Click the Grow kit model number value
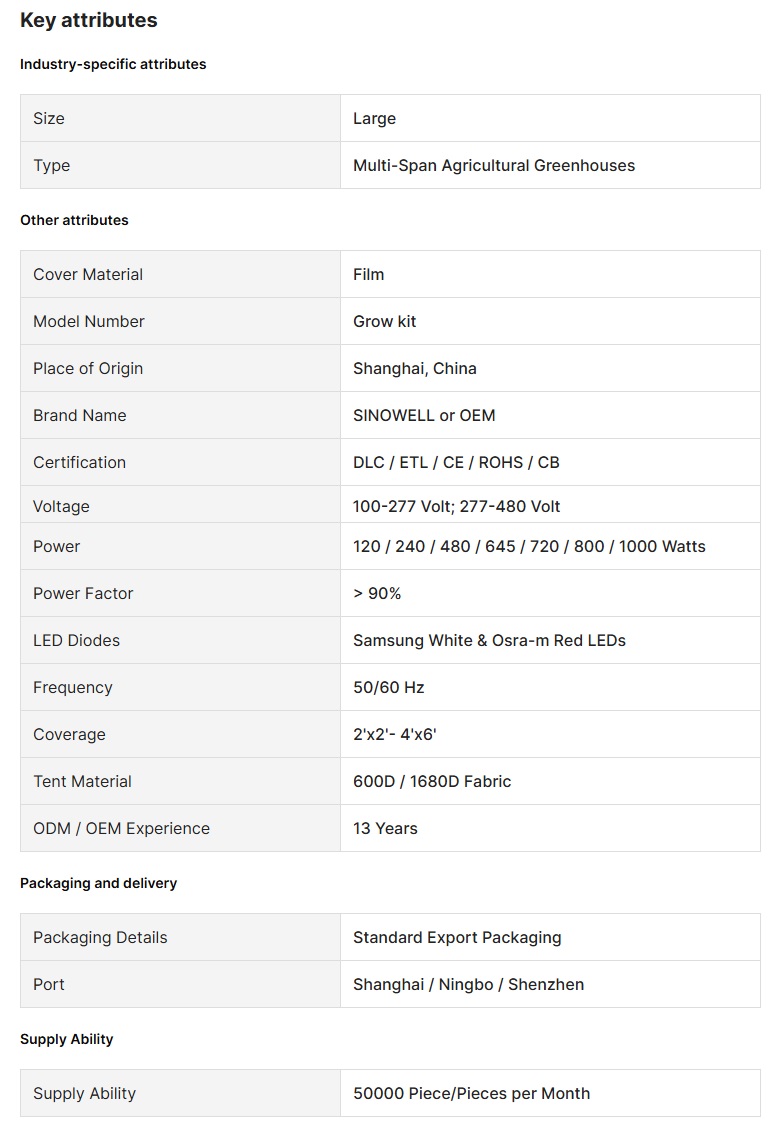 coord(384,321)
